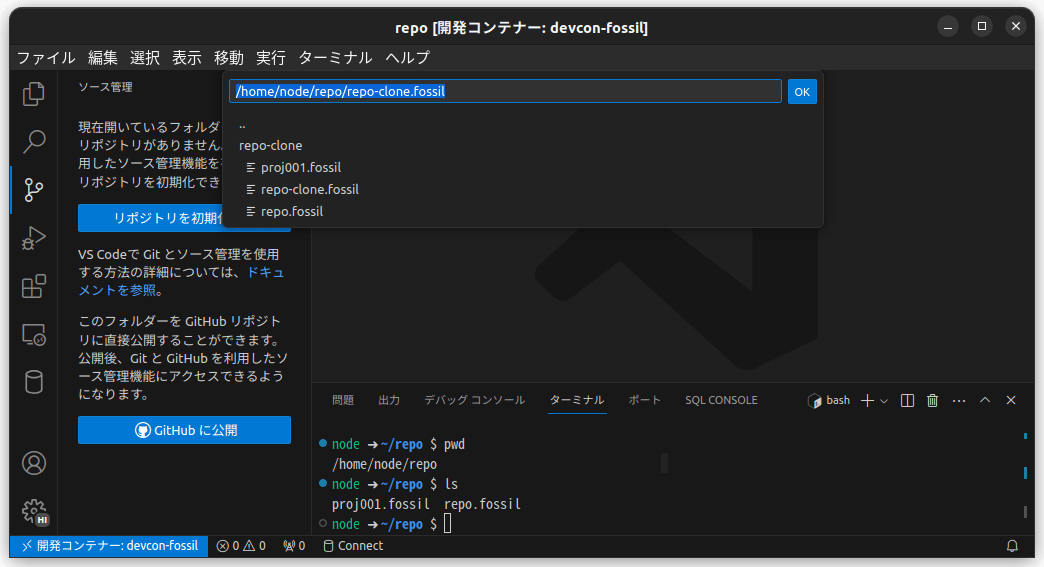Open the ターミナル menu in menu bar
Screen dimensions: 1044x567
[x=335, y=58]
